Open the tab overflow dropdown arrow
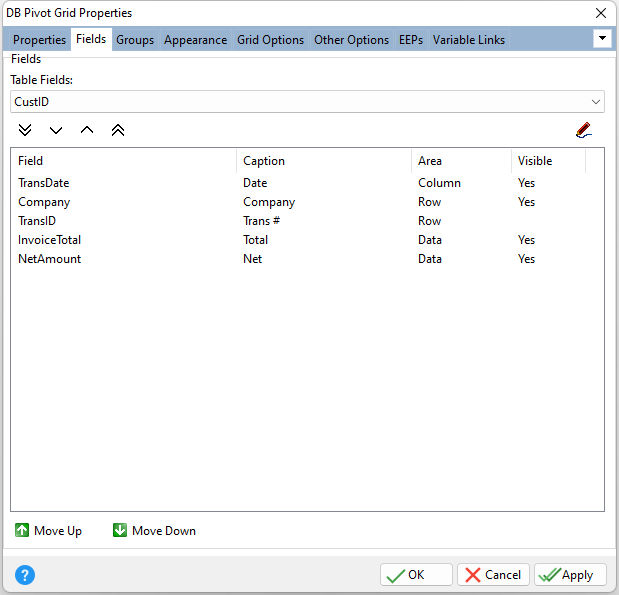 point(602,38)
